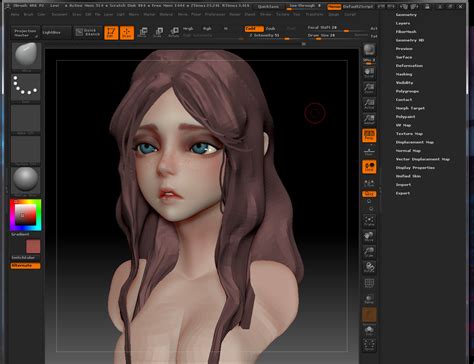Select the Move transform icon
Screen dimensions: 474x364
pos(143,32)
